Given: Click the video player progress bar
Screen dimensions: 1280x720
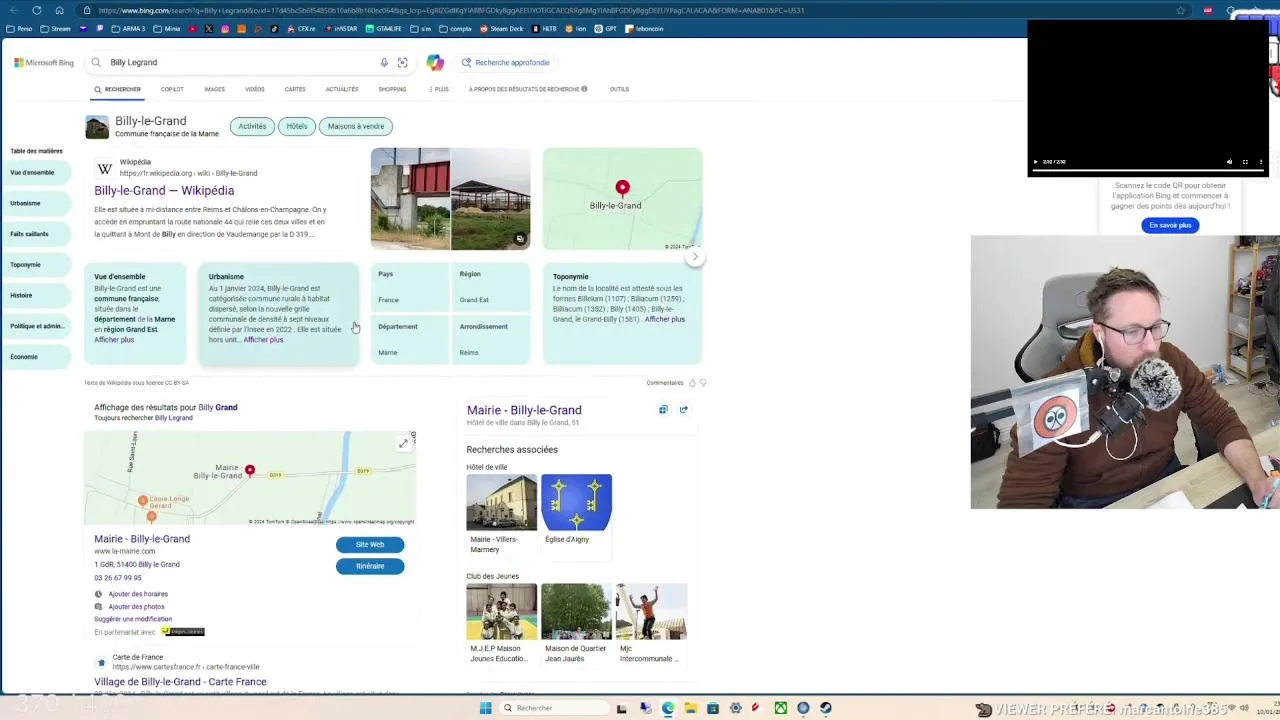Looking at the screenshot, I should click(x=1148, y=172).
